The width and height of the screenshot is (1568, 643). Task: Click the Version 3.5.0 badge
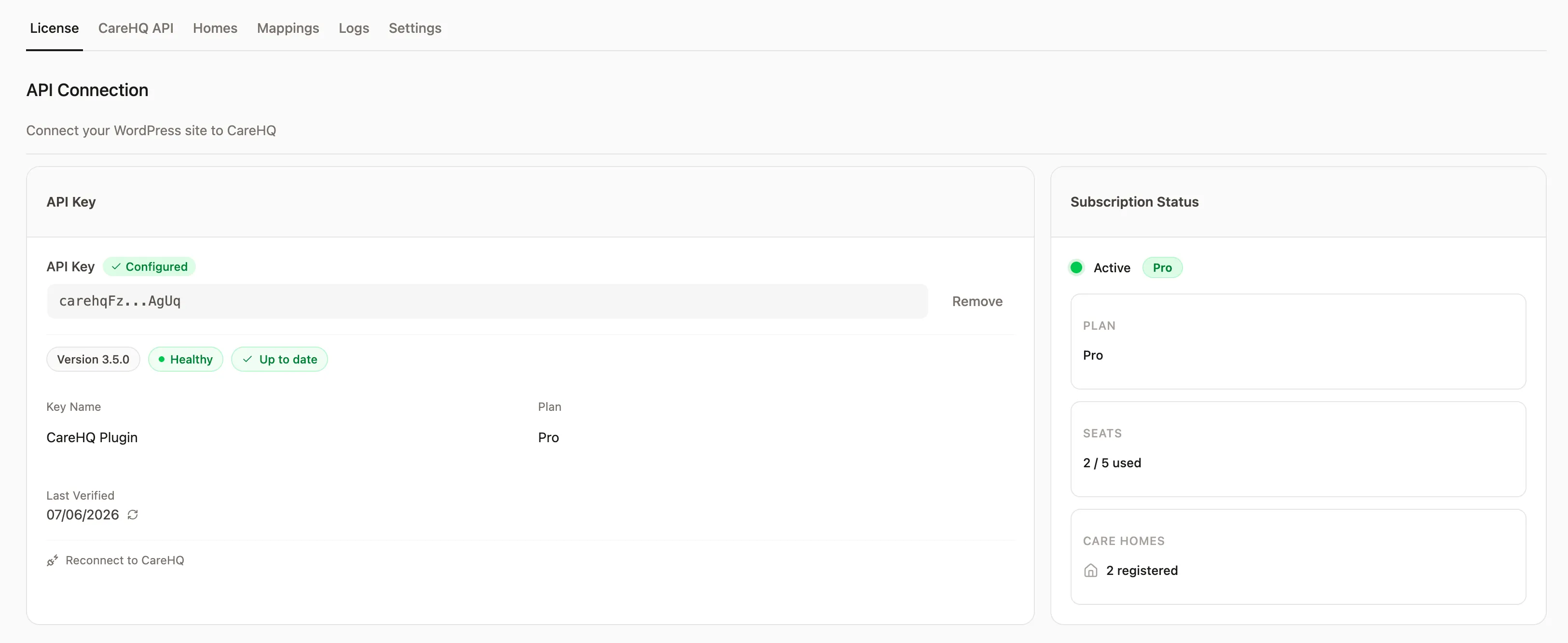[93, 359]
